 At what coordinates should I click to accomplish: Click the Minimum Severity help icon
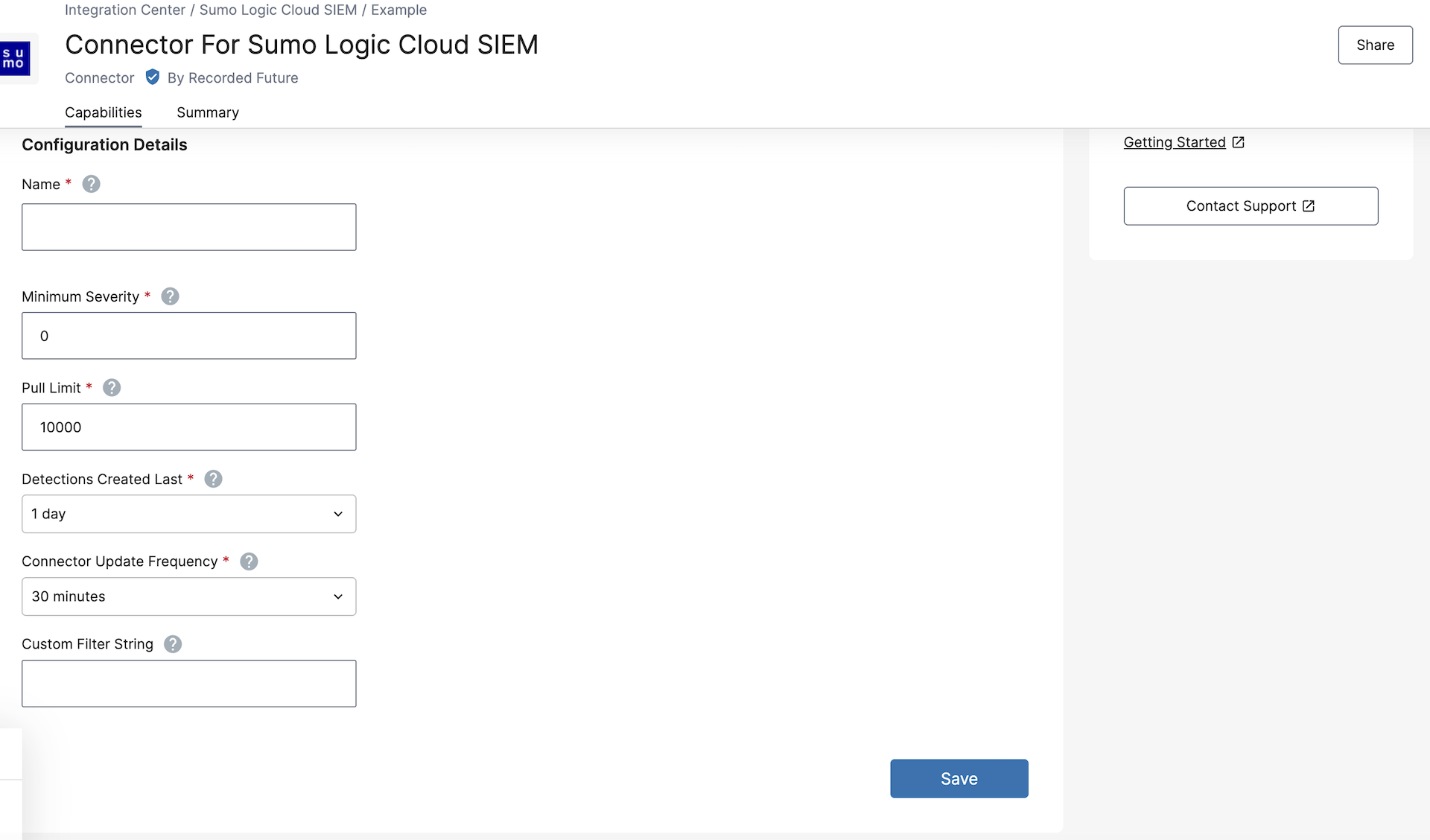(x=170, y=296)
